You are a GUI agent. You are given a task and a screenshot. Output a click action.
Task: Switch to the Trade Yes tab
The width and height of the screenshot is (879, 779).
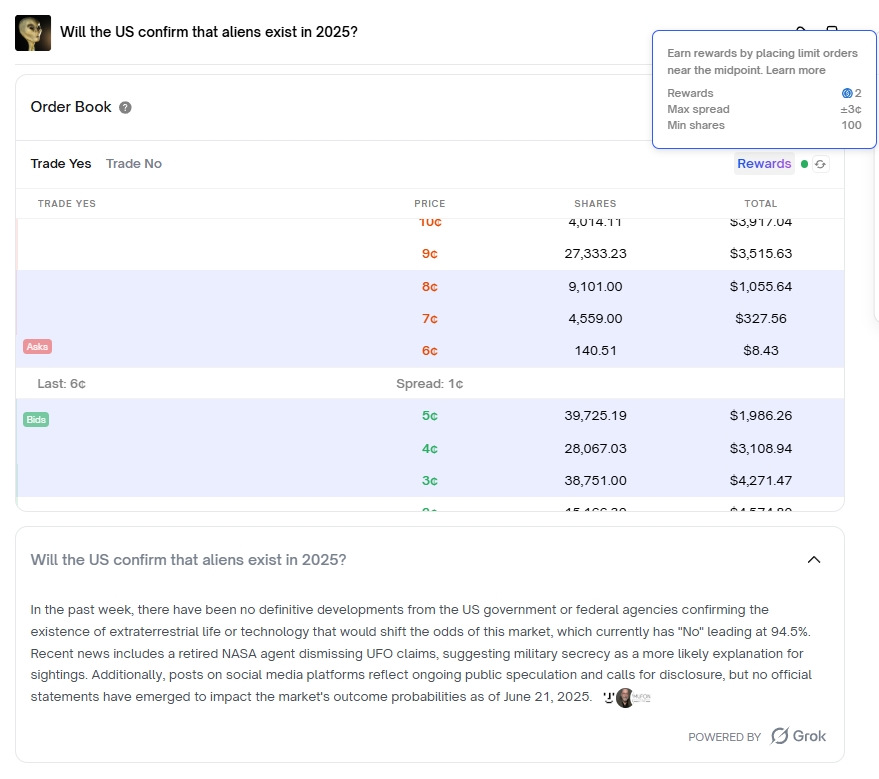tap(60, 164)
